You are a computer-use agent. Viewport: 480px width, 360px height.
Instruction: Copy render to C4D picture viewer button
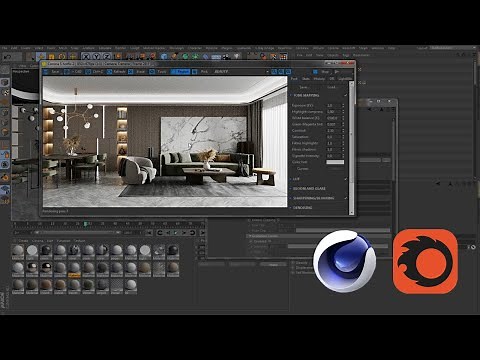[74, 72]
